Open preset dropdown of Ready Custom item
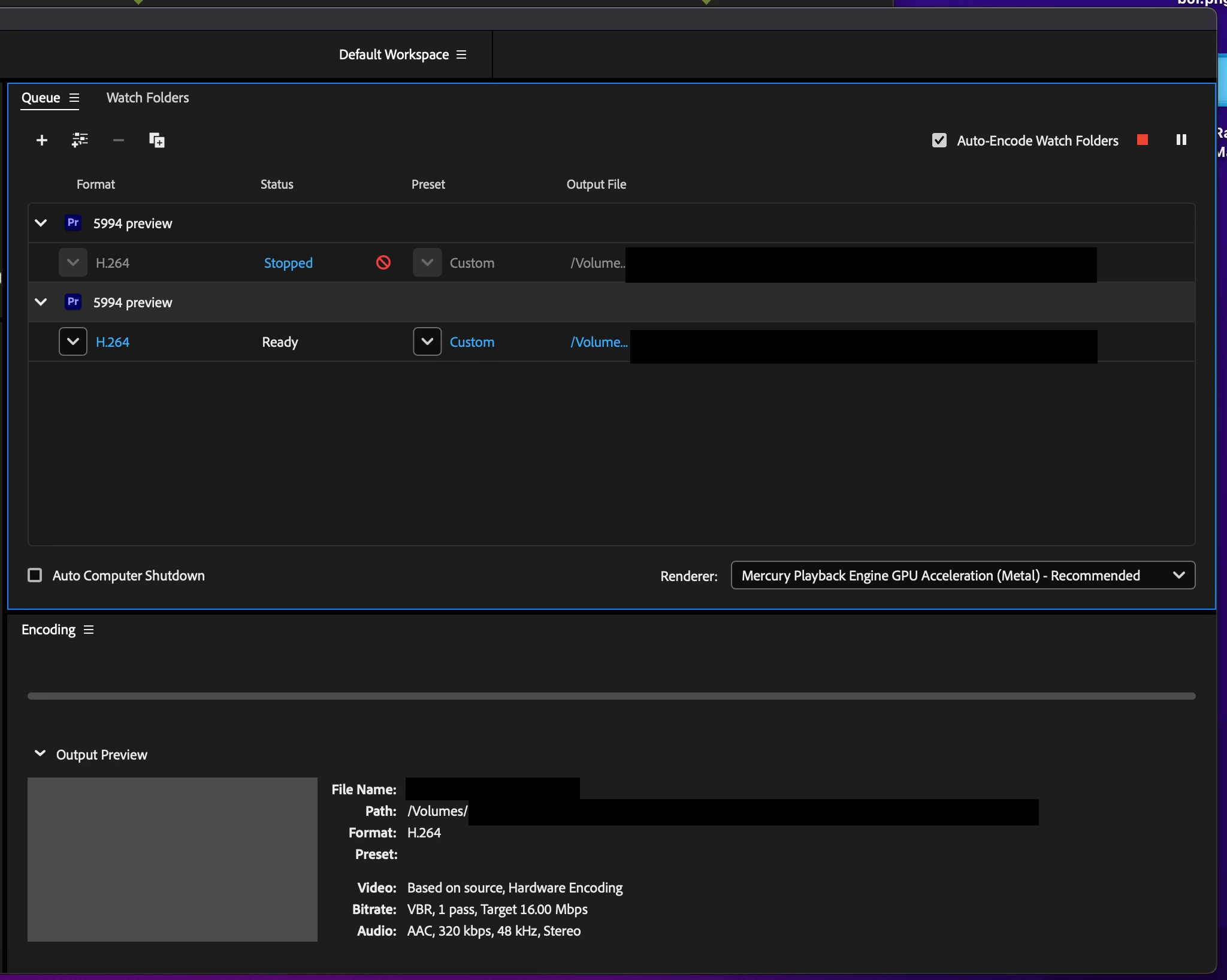Screen dimensions: 1227x980 pyautogui.click(x=427, y=341)
